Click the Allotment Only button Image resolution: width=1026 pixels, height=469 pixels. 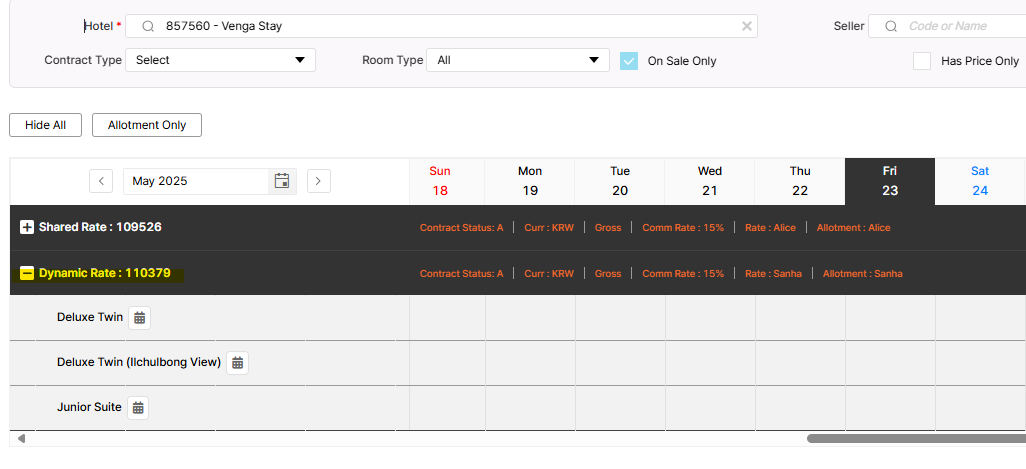click(147, 125)
